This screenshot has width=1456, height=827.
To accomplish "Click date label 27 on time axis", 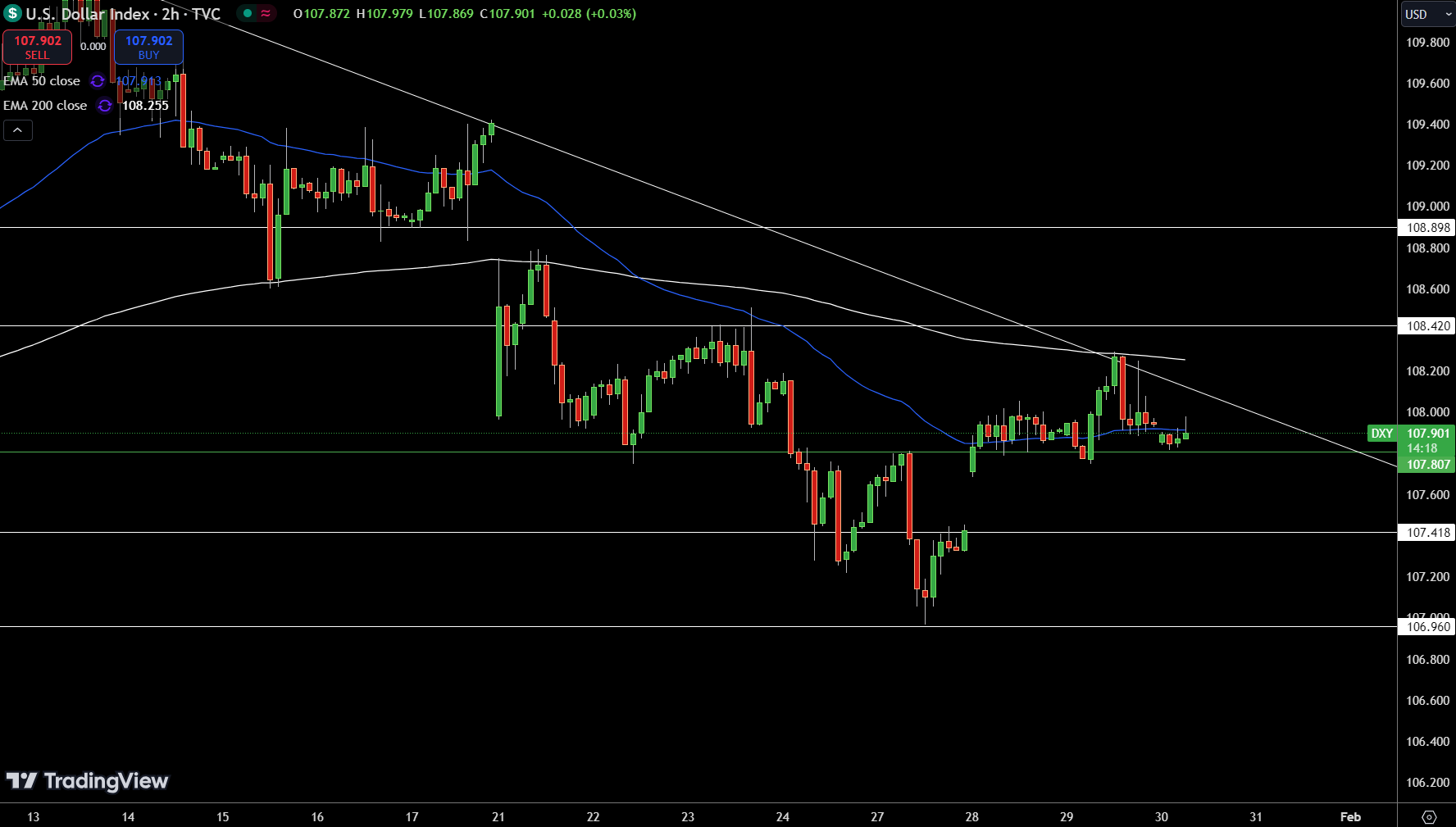I will tap(877, 816).
